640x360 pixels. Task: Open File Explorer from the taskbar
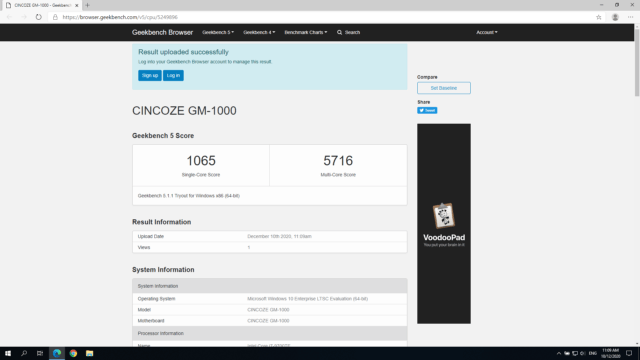[89, 353]
